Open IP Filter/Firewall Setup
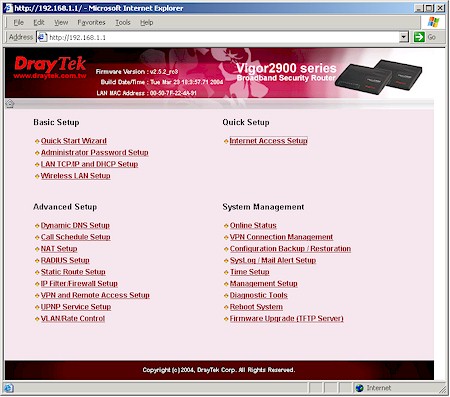 tap(79, 284)
